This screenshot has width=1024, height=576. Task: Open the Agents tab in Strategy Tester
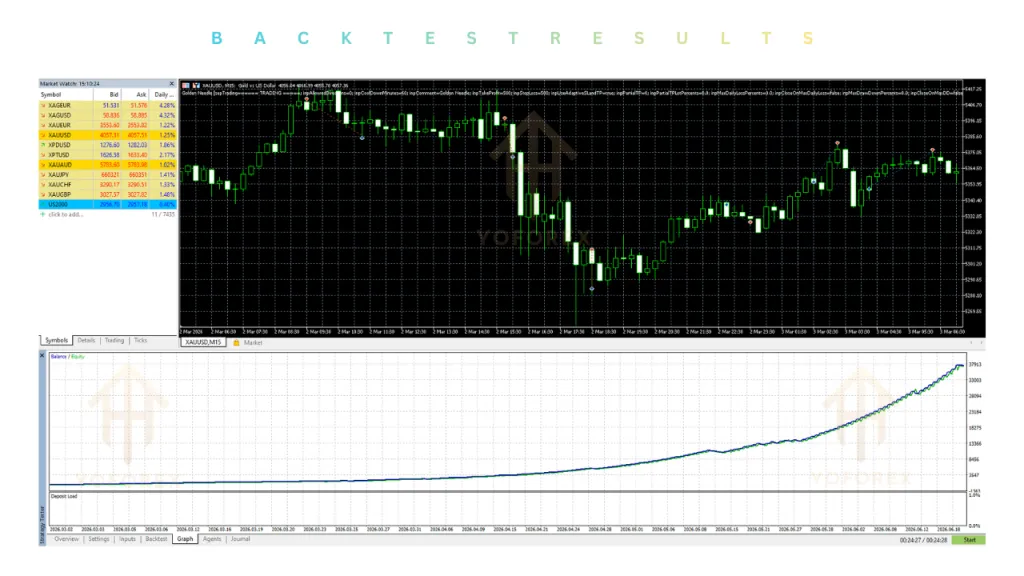212,539
